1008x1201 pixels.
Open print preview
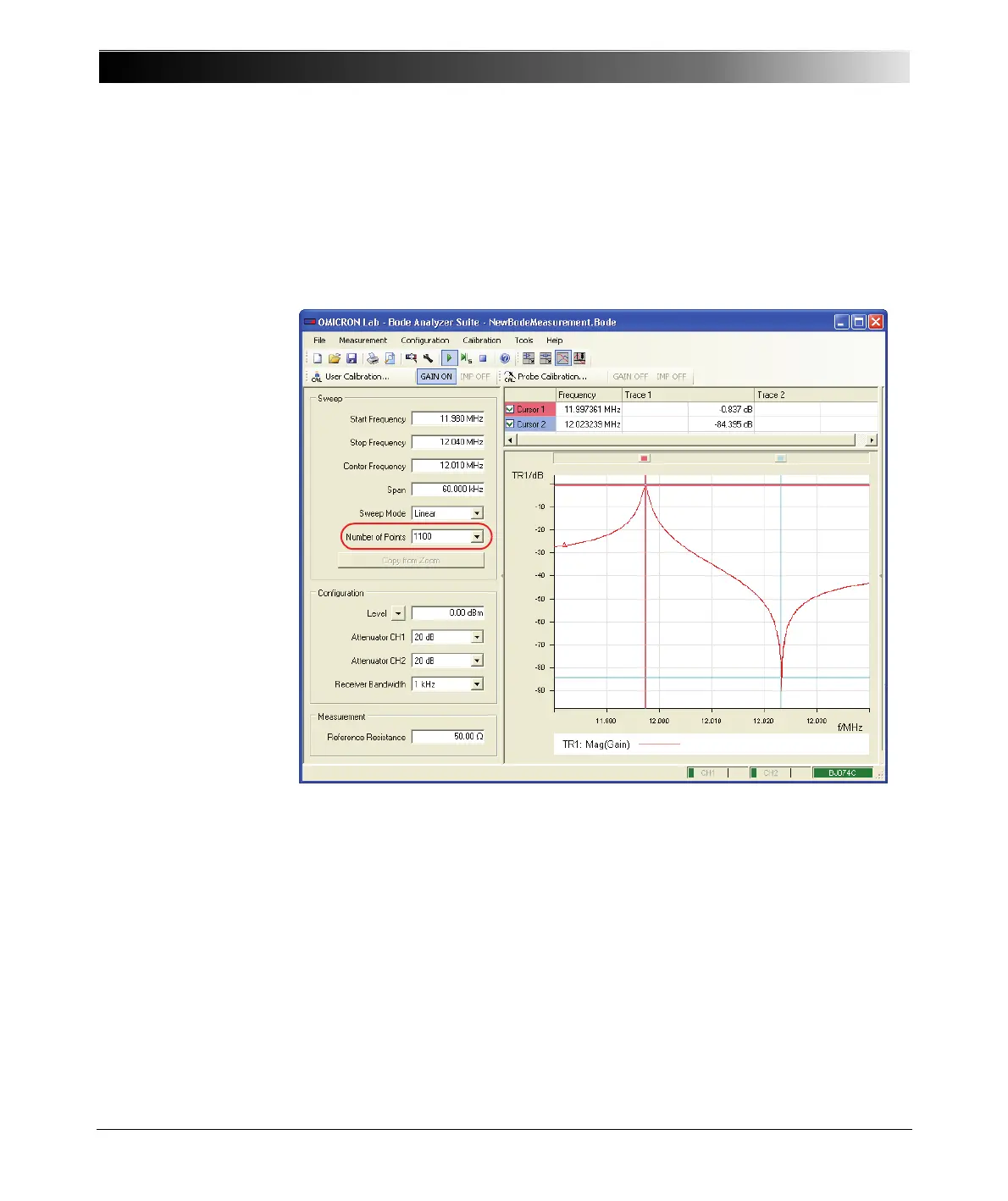click(390, 358)
